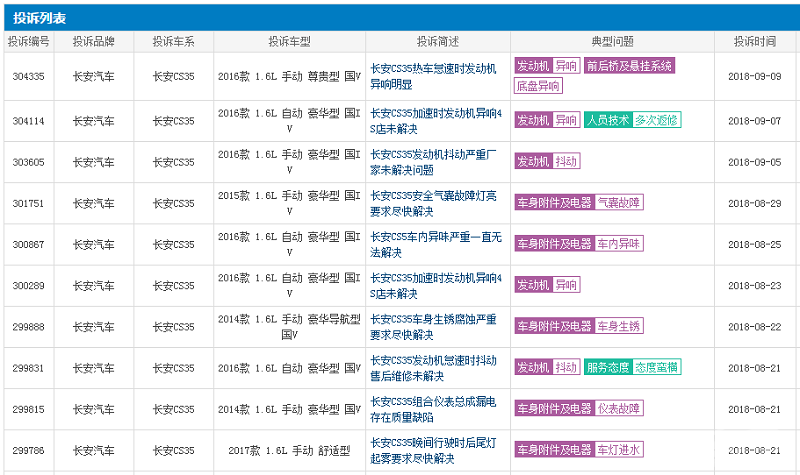Select the 服务态度 tag

(608, 367)
